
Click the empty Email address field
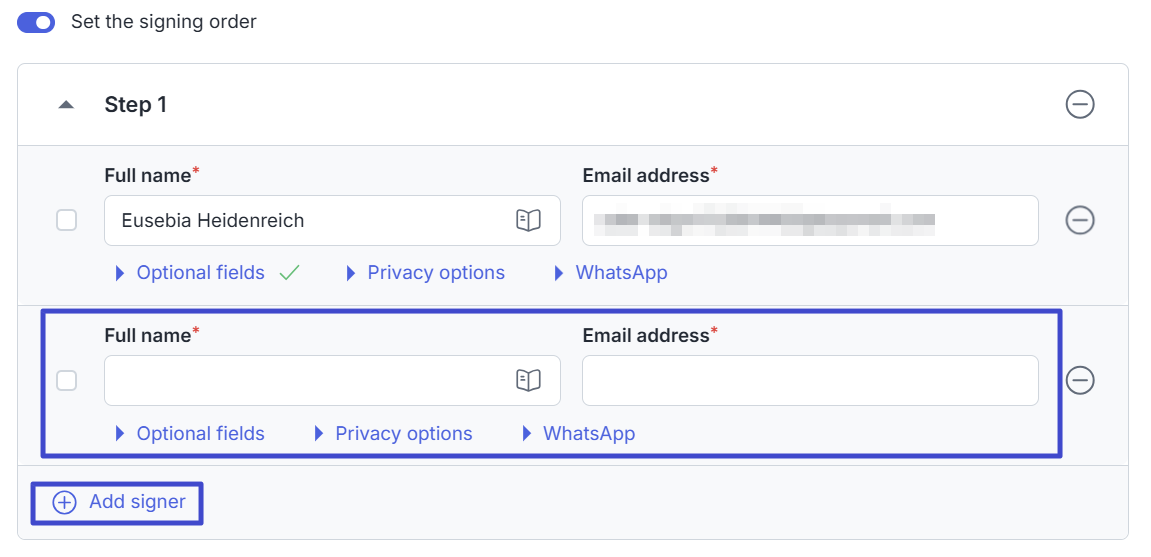click(809, 380)
